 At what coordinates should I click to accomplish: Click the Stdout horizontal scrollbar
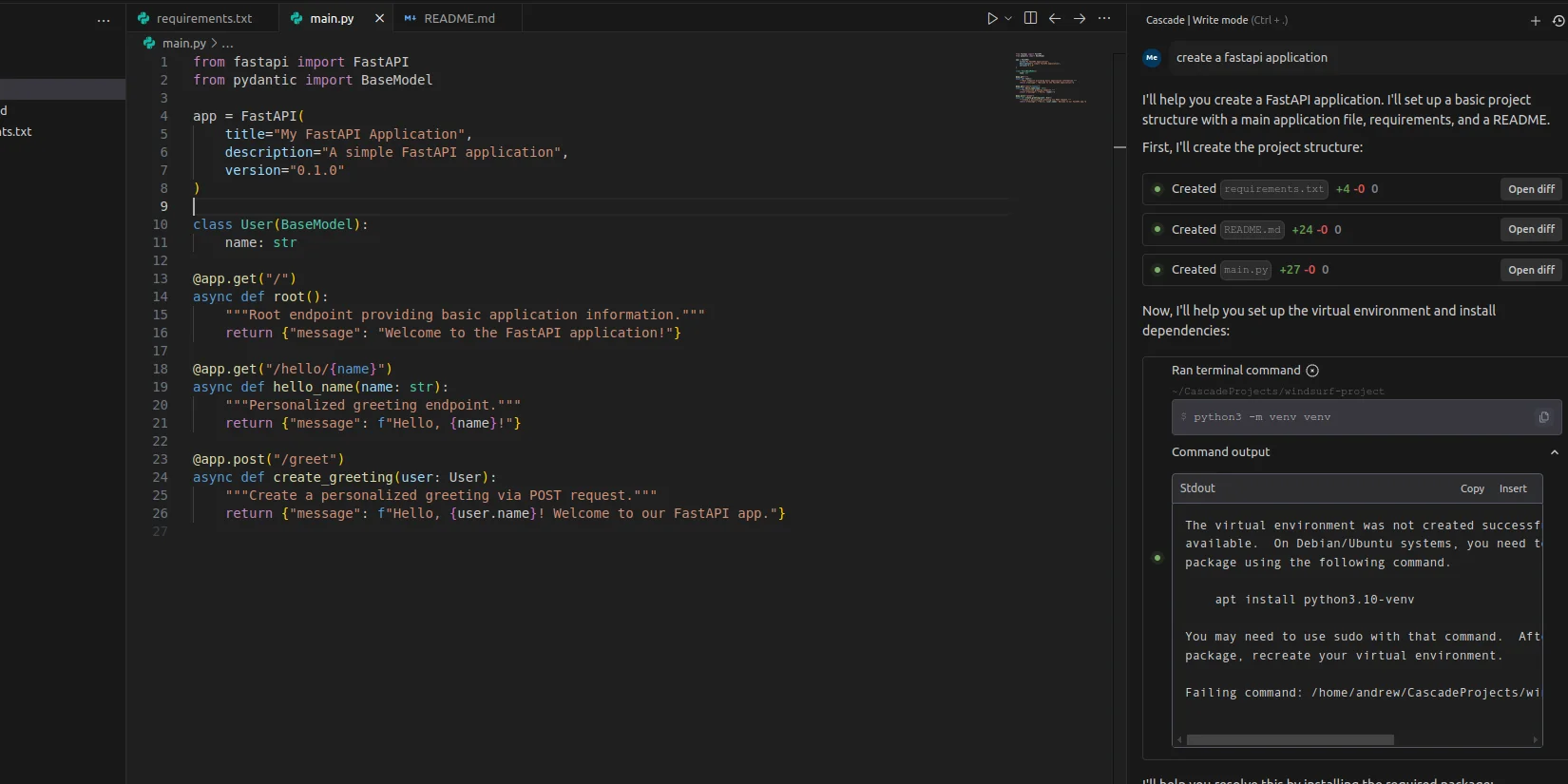[x=1290, y=739]
